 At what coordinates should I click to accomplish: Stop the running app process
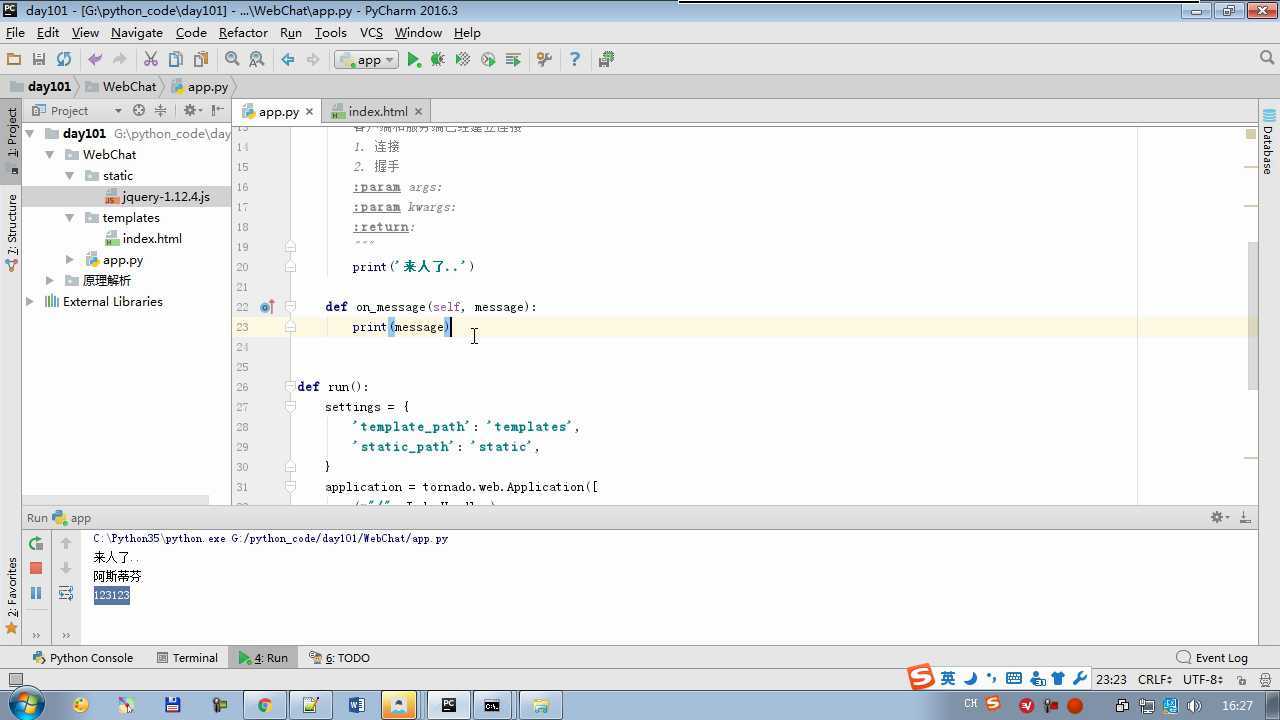[x=36, y=568]
